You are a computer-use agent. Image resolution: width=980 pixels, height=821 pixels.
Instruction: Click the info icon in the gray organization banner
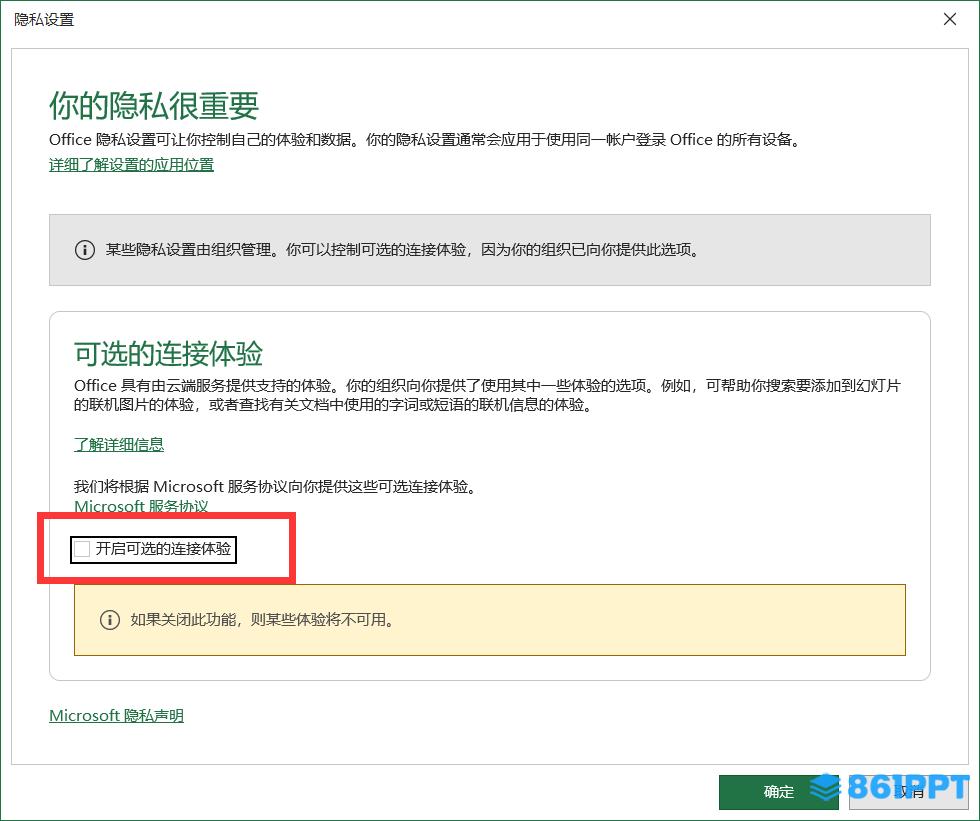point(84,250)
